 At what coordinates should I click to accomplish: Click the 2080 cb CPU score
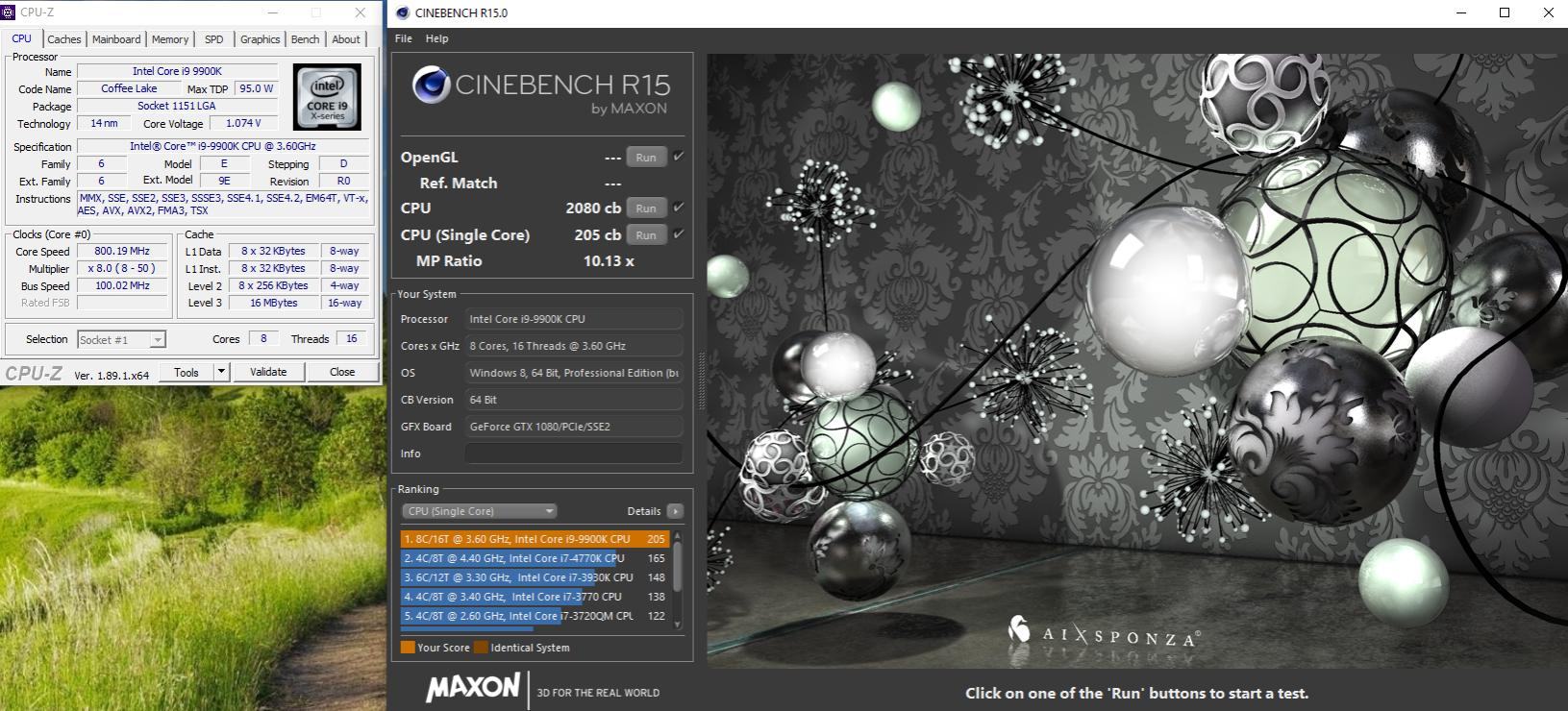point(593,208)
